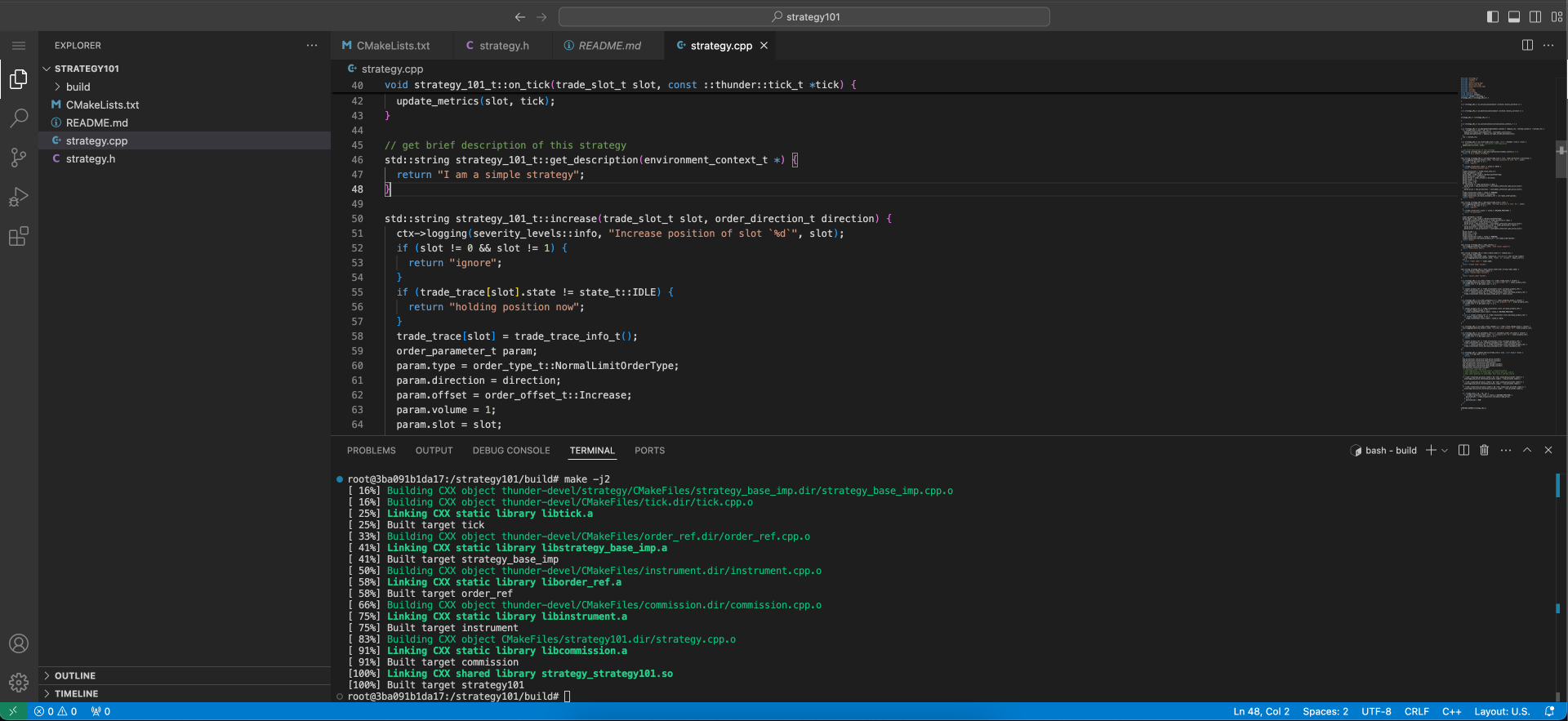The height and width of the screenshot is (721, 1568).
Task: Toggle the secondary side bar layout icon
Action: (1535, 16)
